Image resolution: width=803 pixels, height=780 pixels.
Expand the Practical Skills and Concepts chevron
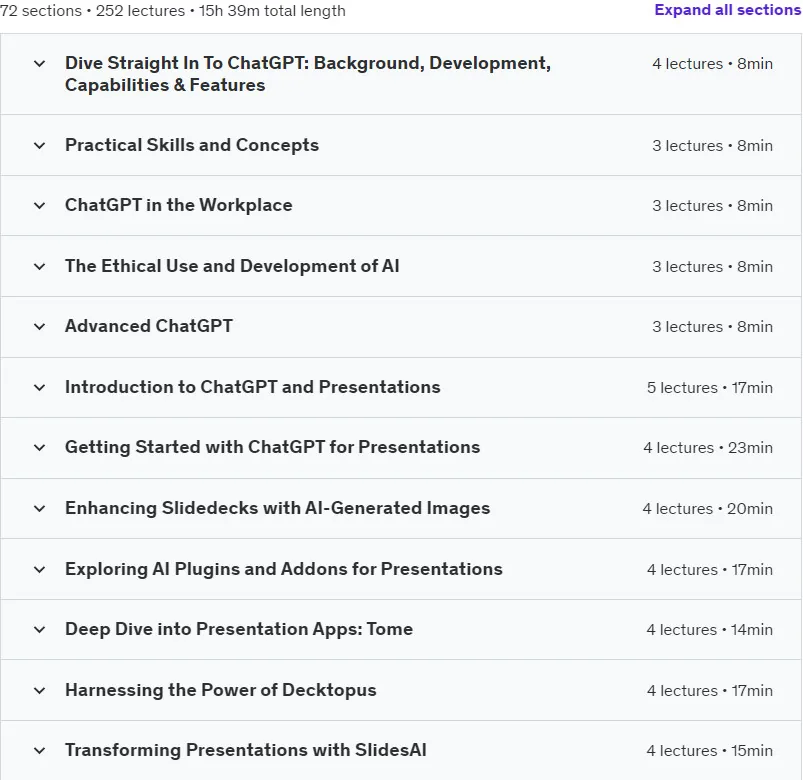coord(39,146)
